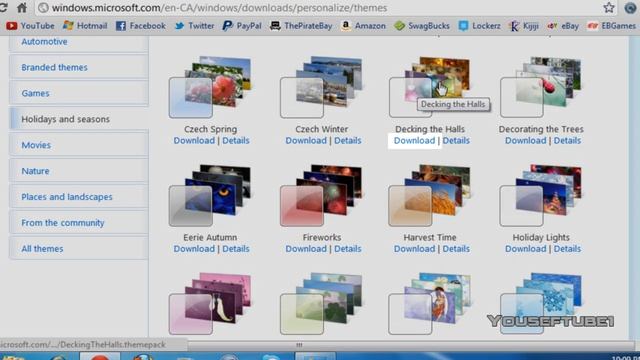Open the Lockerz bookmark
The height and width of the screenshot is (360, 640).
pos(479,26)
